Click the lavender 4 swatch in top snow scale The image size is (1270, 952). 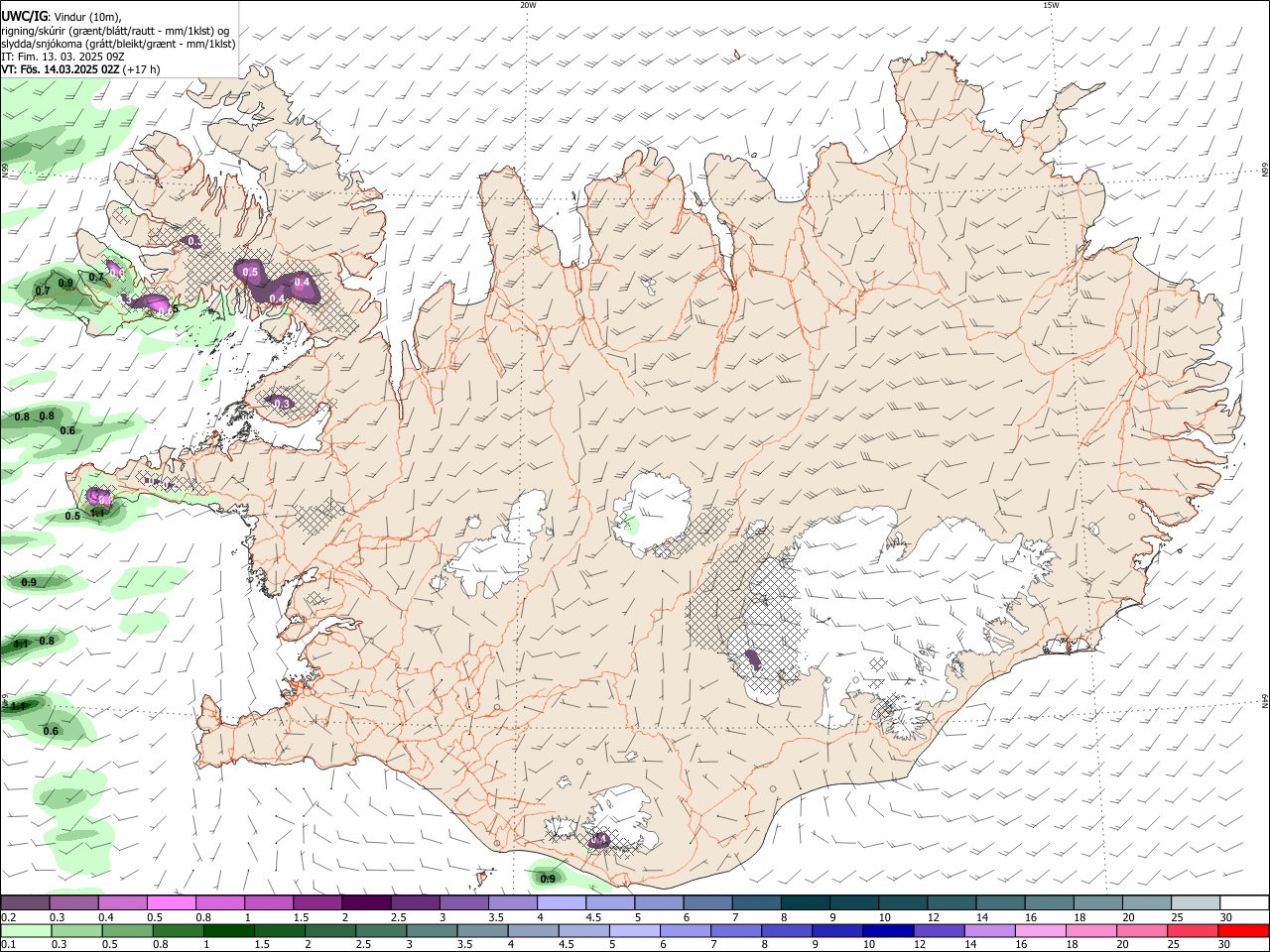(562, 902)
